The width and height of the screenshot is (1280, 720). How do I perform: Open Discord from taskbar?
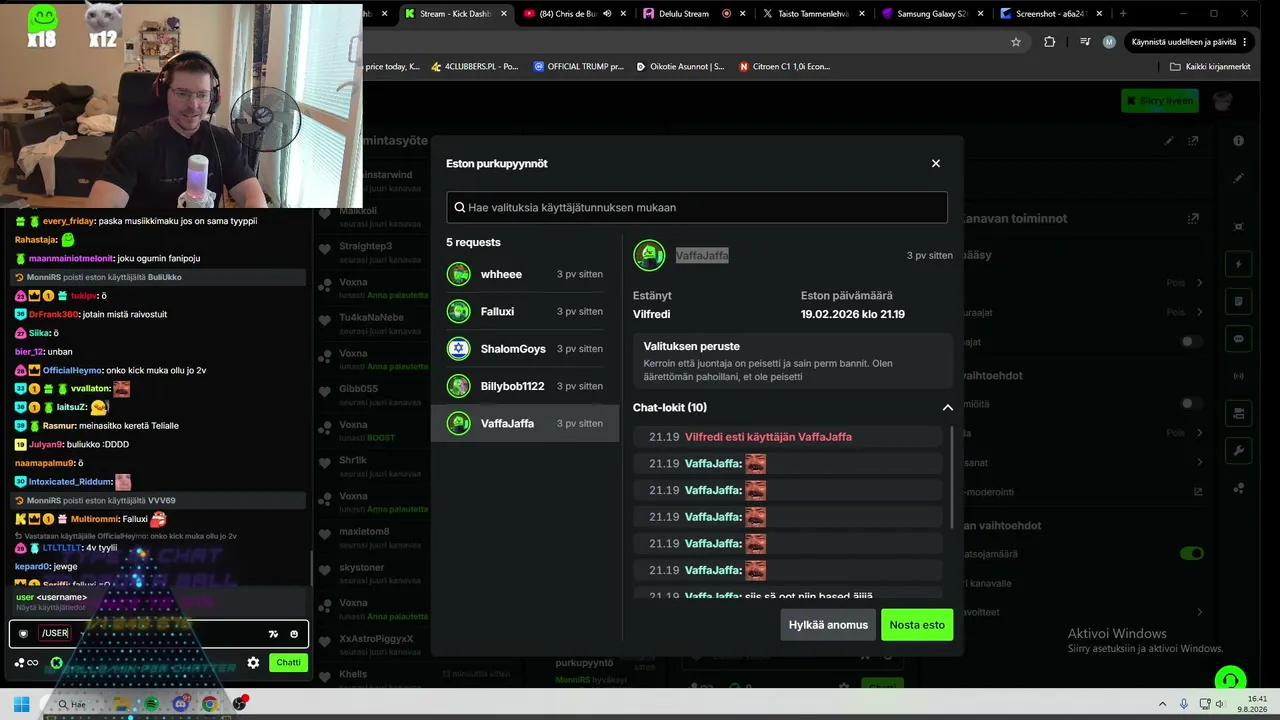180,704
